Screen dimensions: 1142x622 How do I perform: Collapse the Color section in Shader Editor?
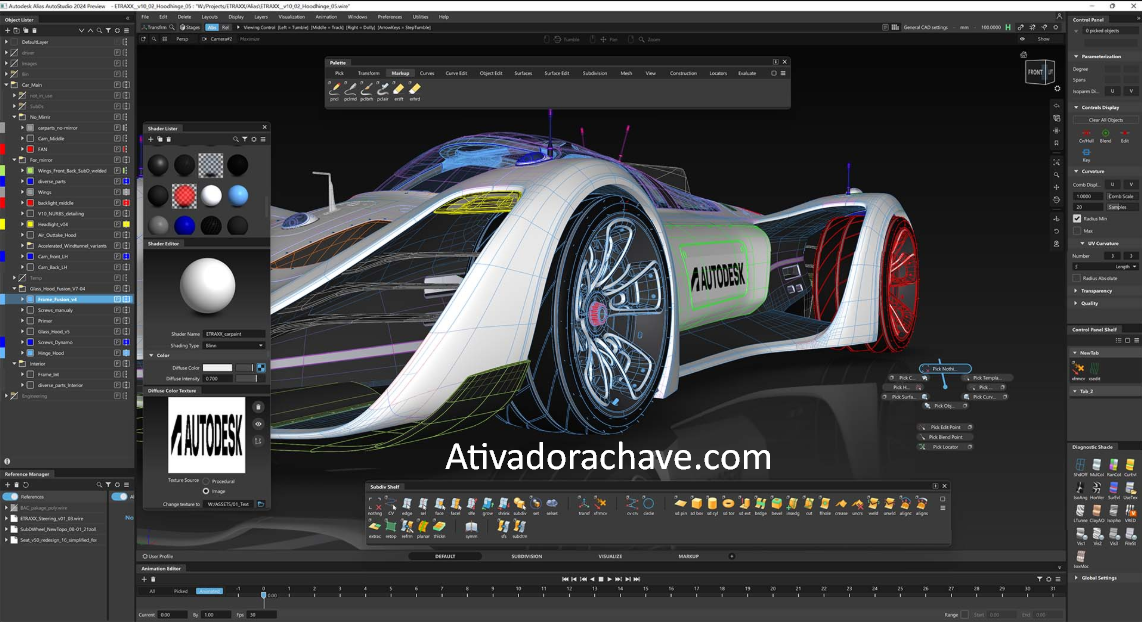(x=151, y=355)
